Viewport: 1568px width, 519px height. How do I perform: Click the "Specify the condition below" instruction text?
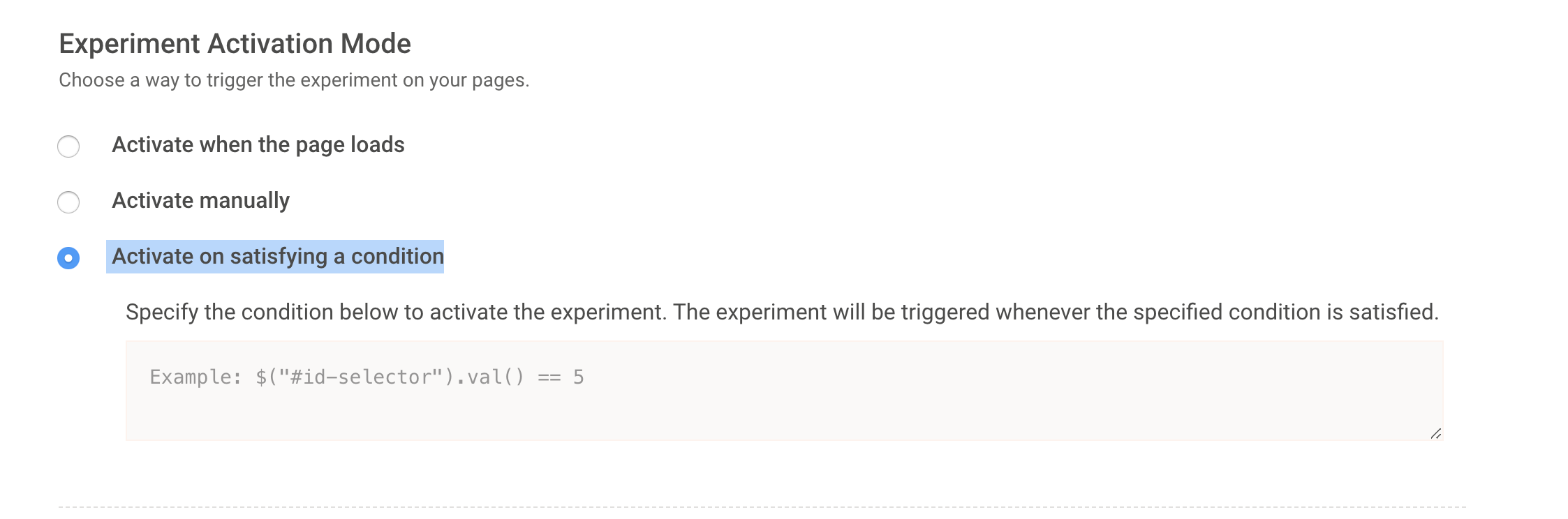(x=782, y=312)
